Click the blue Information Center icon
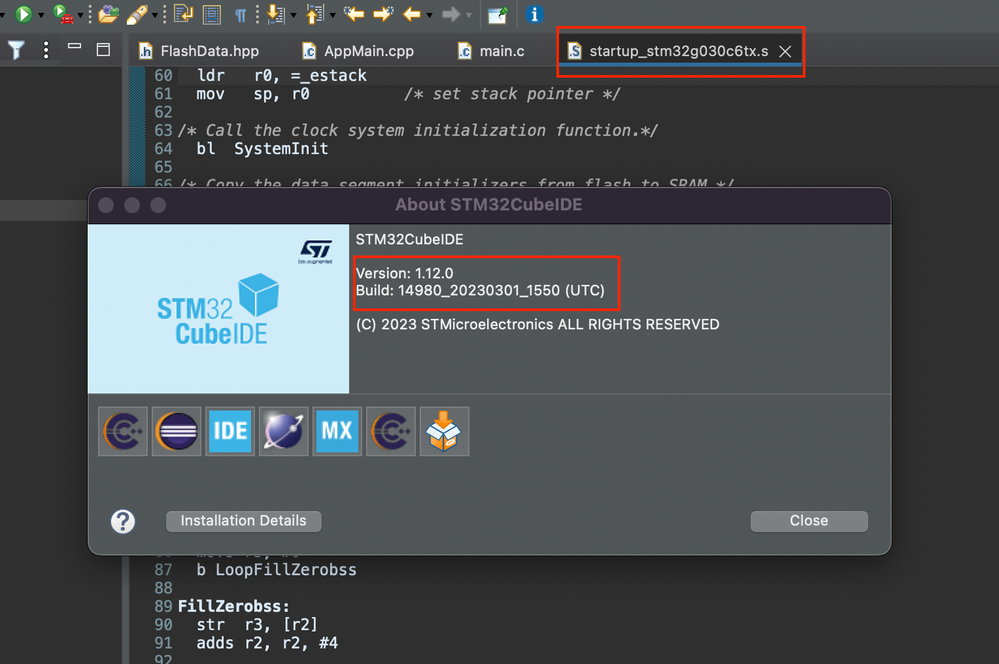999x664 pixels. [534, 14]
